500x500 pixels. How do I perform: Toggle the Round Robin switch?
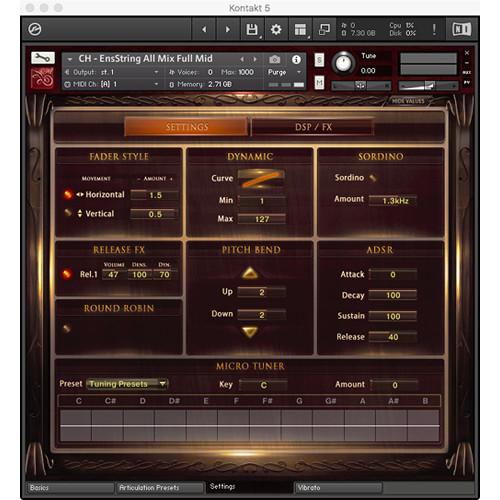pyautogui.click(x=67, y=329)
